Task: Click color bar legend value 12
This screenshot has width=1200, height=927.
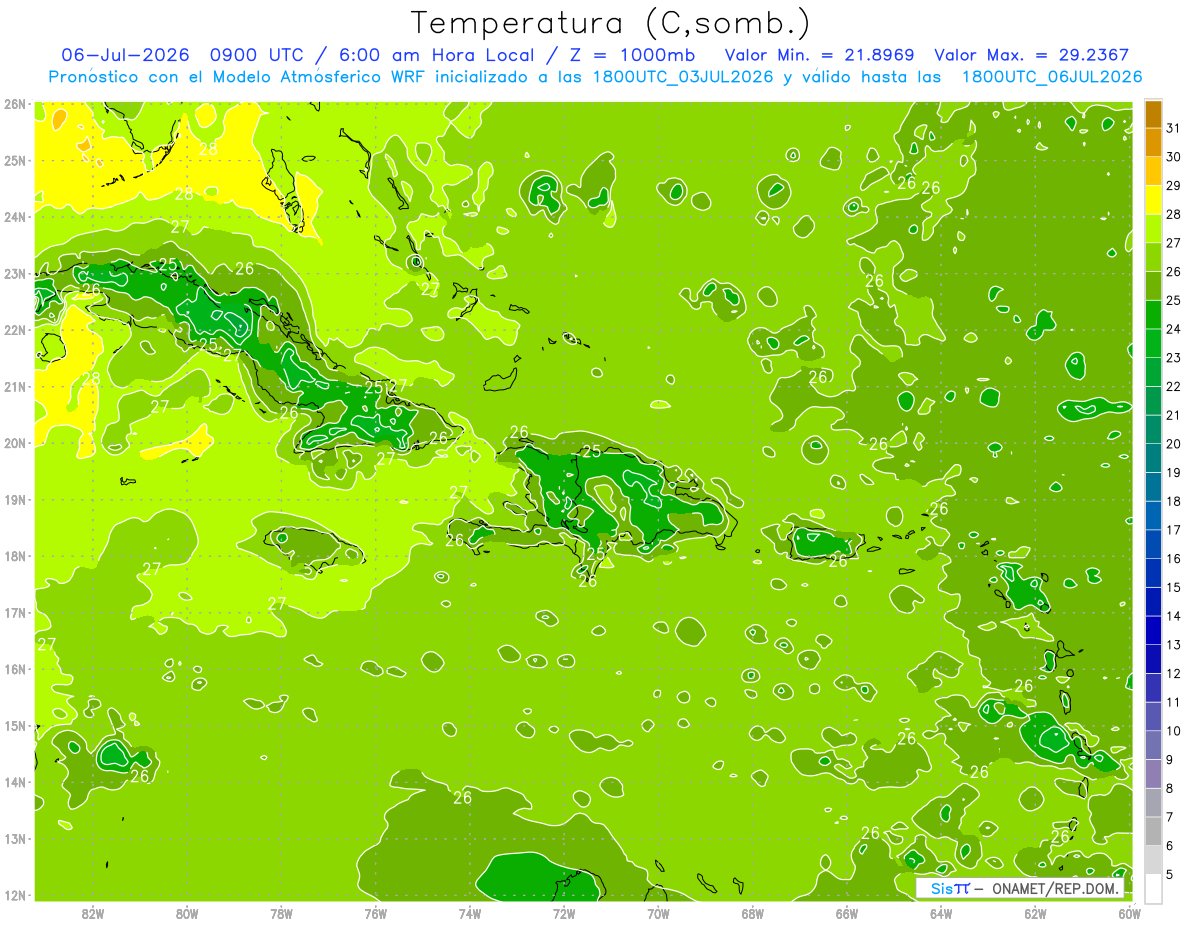Action: (x=1174, y=674)
